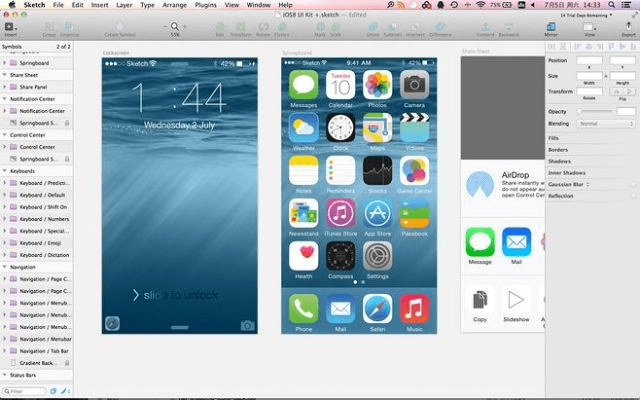Toggle lock on Gradient Back layer
The width and height of the screenshot is (640, 400).
[67, 363]
